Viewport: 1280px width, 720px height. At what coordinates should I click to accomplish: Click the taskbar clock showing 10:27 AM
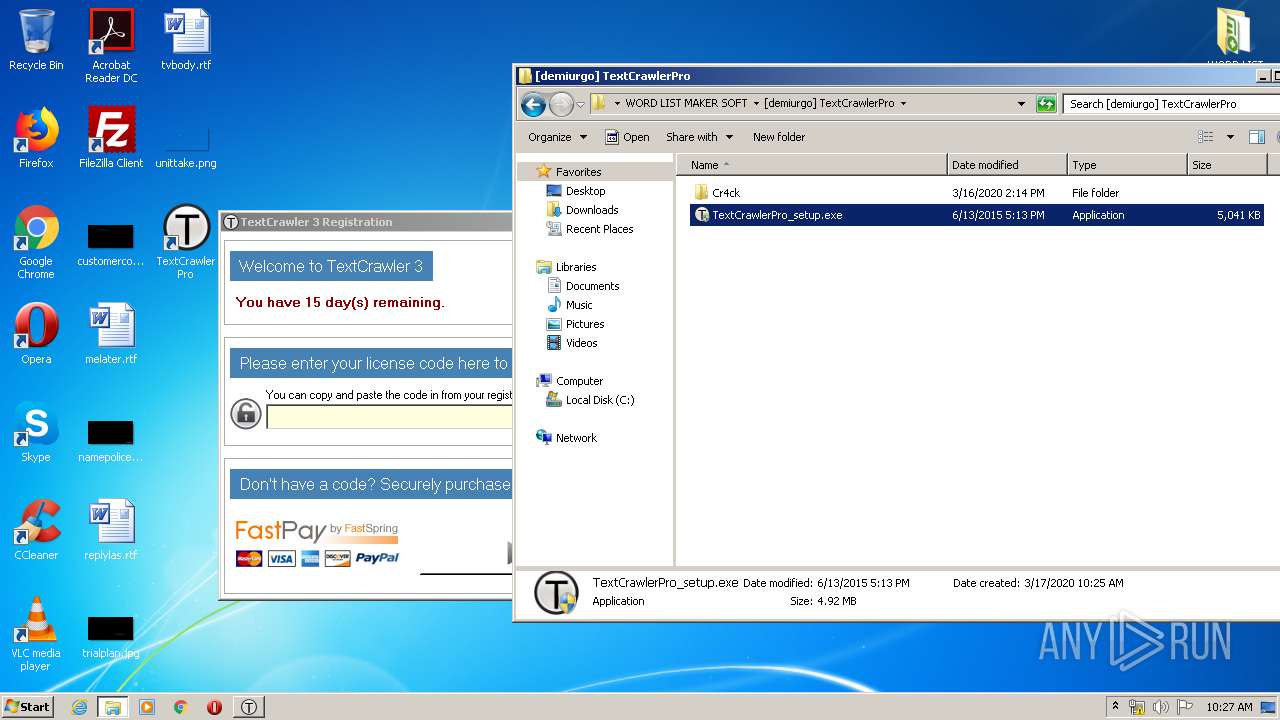tap(1229, 707)
